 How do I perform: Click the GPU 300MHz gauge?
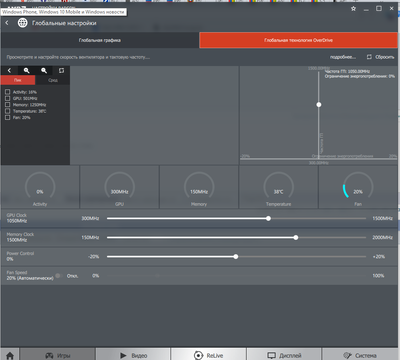tap(119, 188)
